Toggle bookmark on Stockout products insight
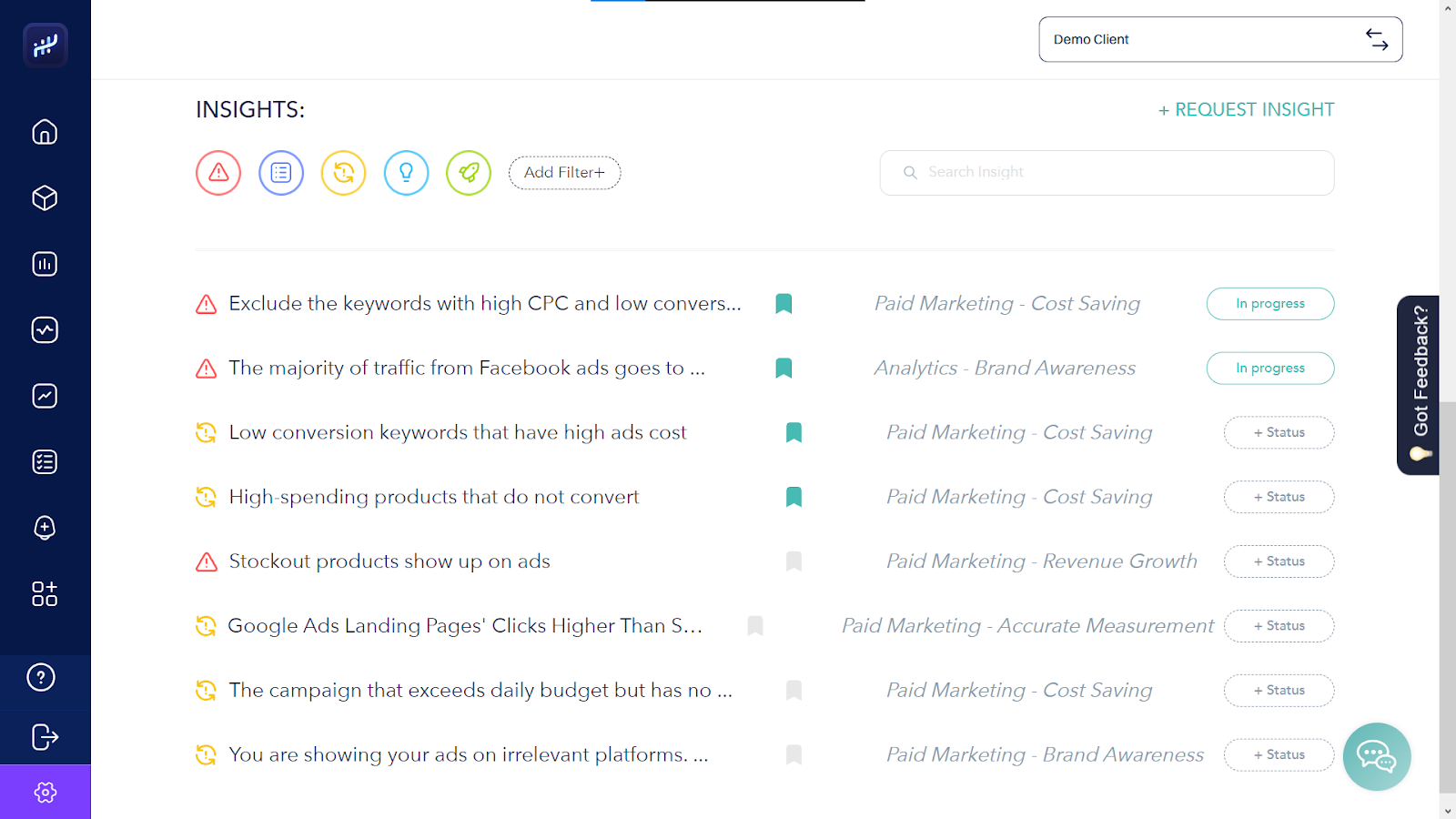1456x819 pixels. coord(794,561)
